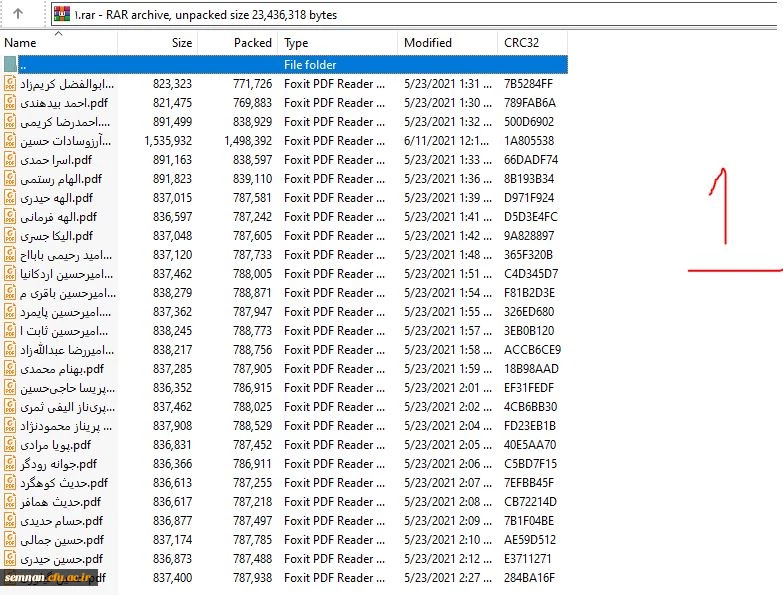783x595 pixels.
Task: Click PDF icon of احمد بیدهندی.pdf
Action: click(10, 103)
